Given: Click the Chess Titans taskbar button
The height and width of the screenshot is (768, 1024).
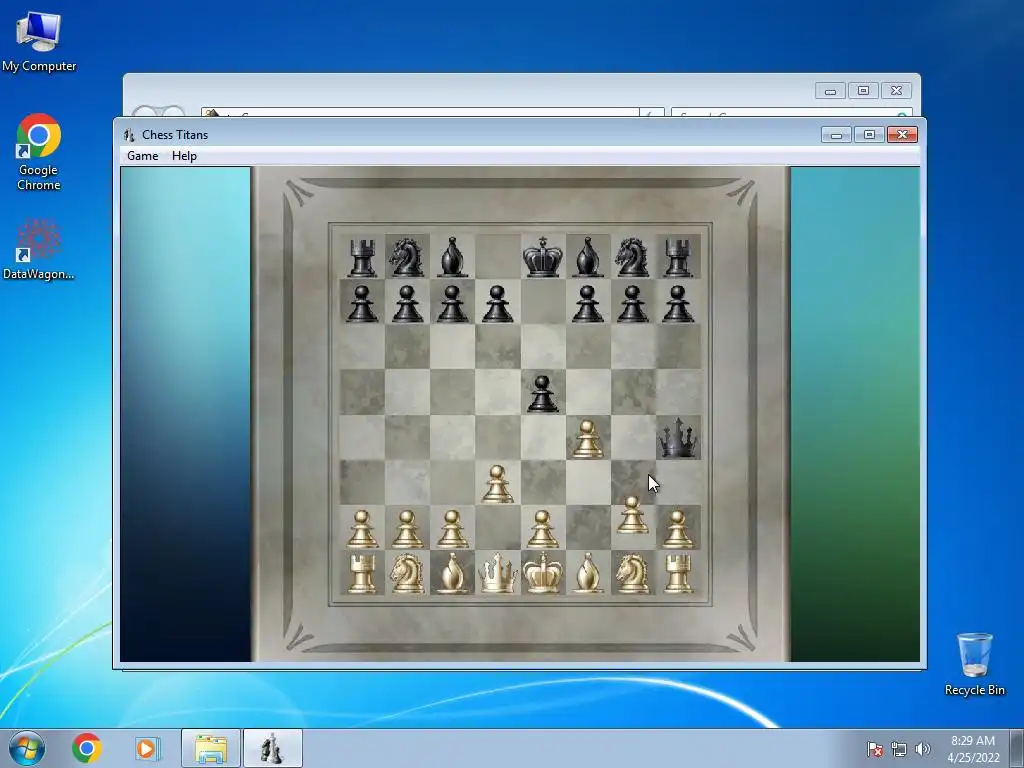Looking at the screenshot, I should (x=272, y=748).
